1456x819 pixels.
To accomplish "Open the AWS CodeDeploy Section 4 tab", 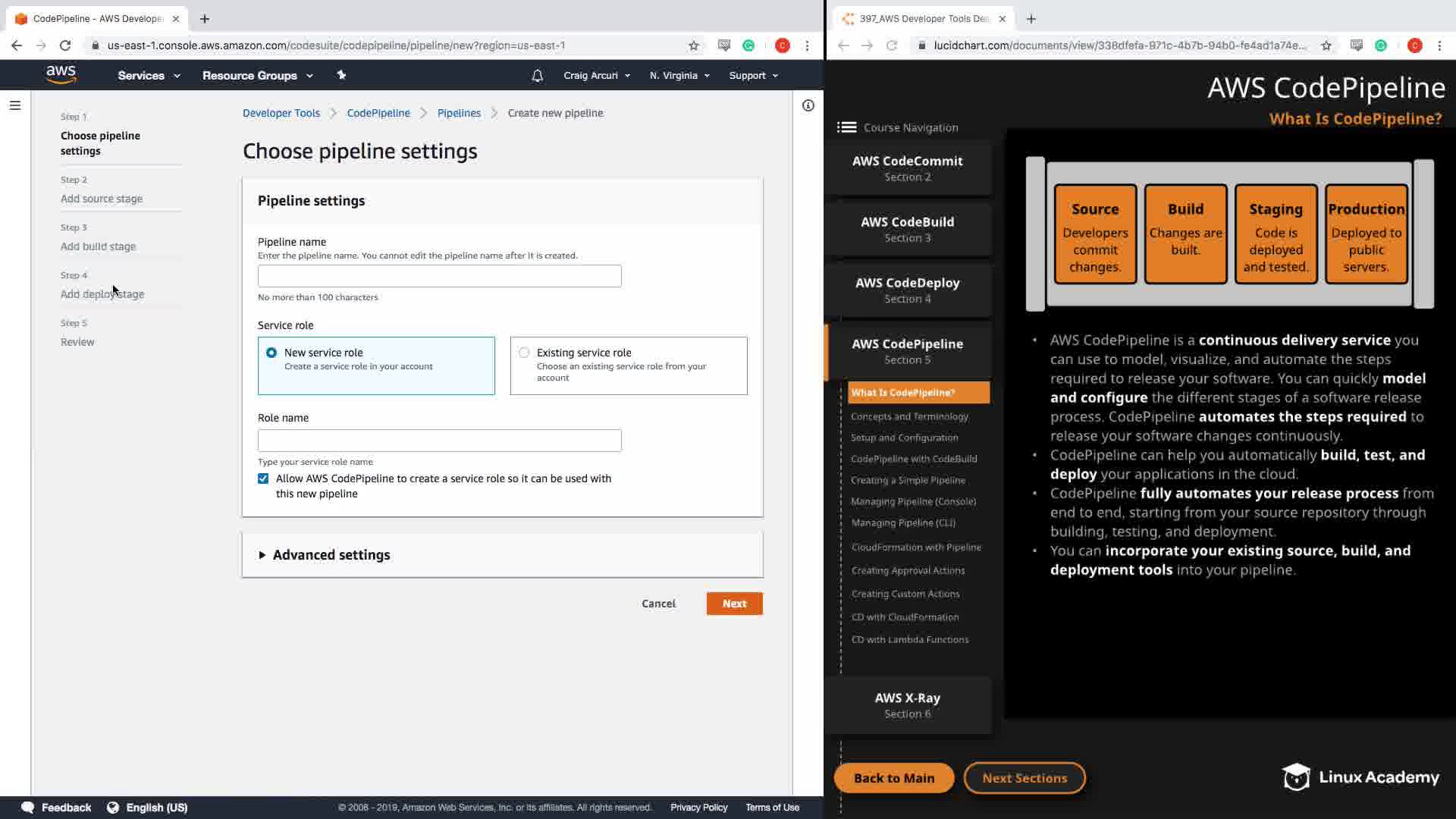I will click(907, 290).
